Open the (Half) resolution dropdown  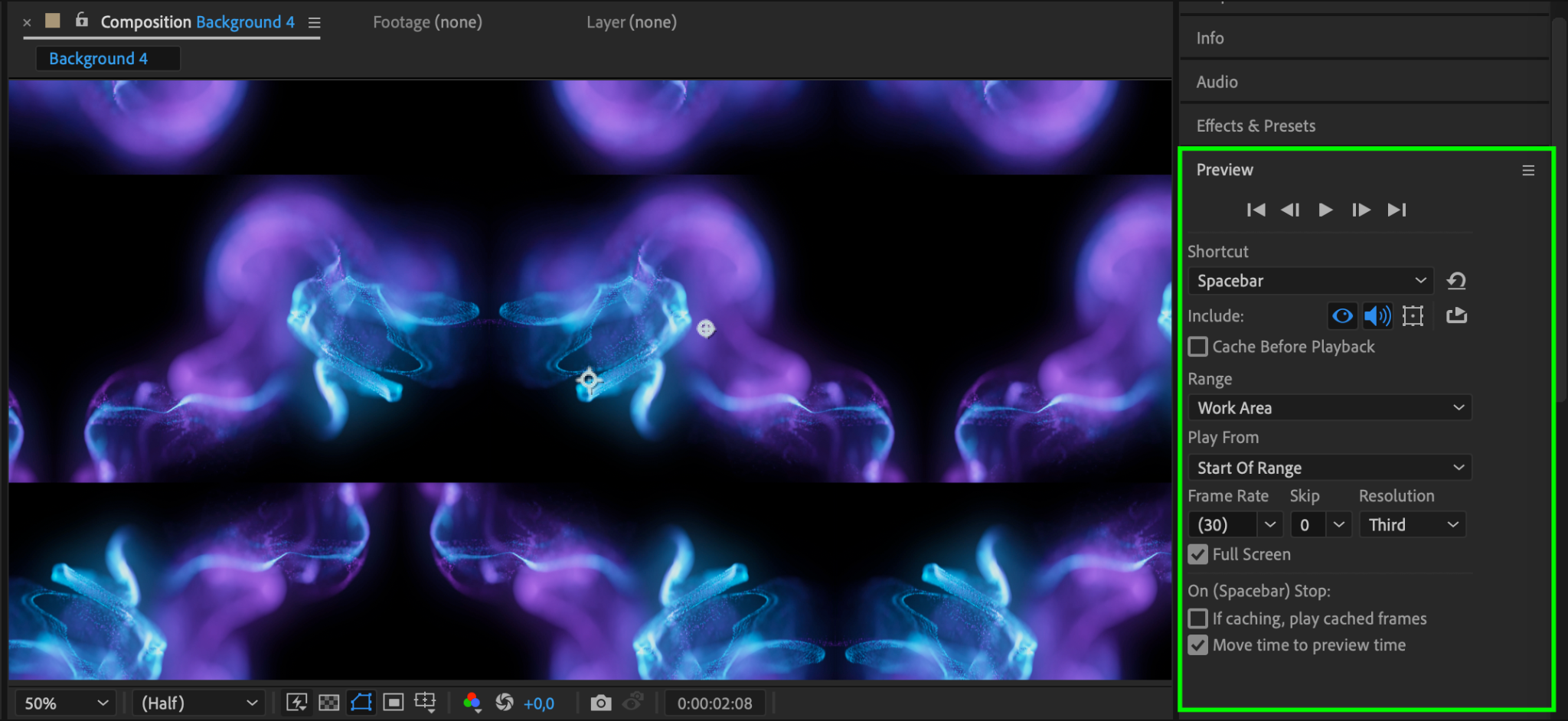[199, 703]
